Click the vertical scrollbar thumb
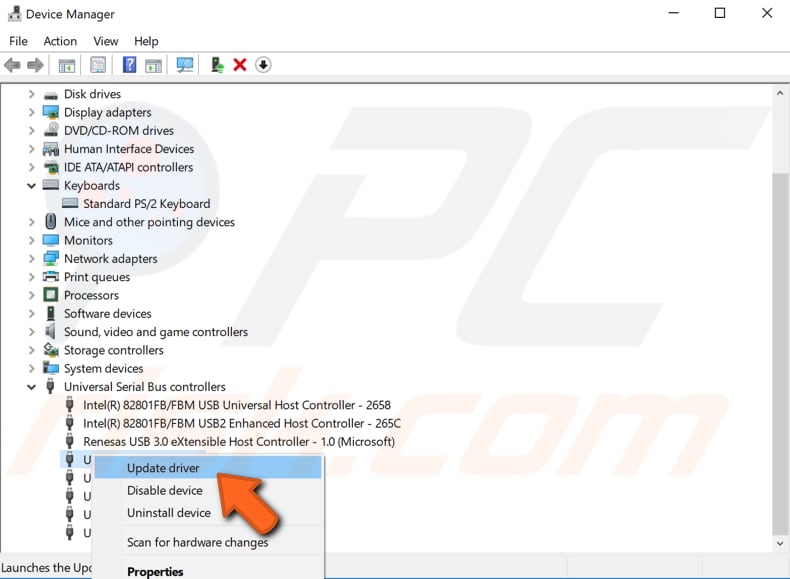 [x=780, y=353]
